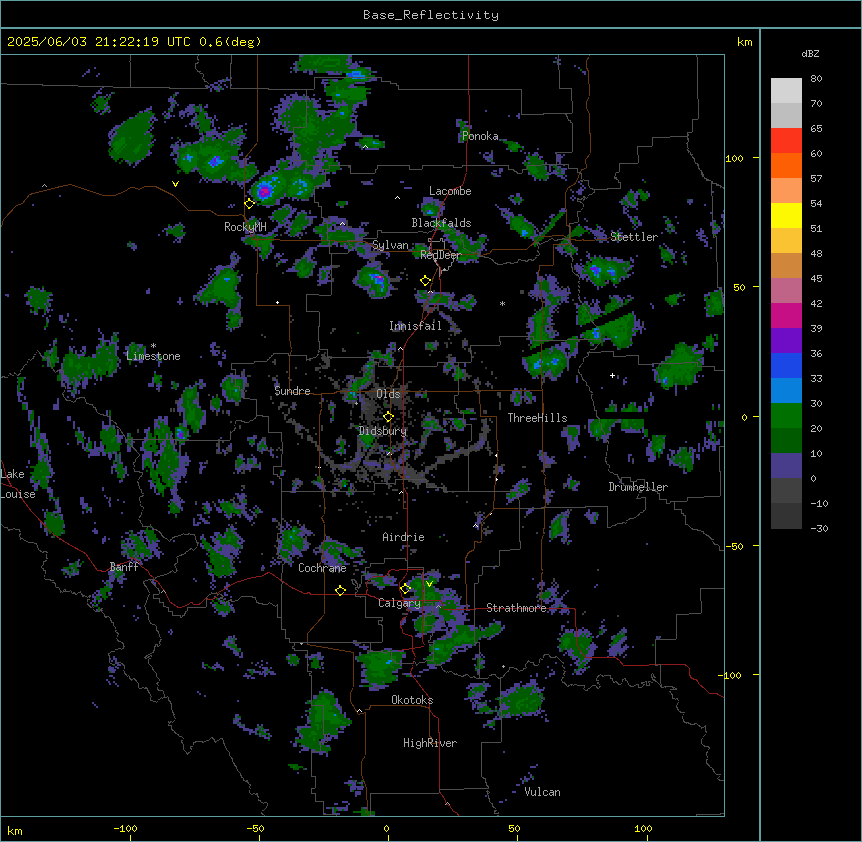Click the Blackfalds label
The width and height of the screenshot is (862, 842).
point(441,223)
